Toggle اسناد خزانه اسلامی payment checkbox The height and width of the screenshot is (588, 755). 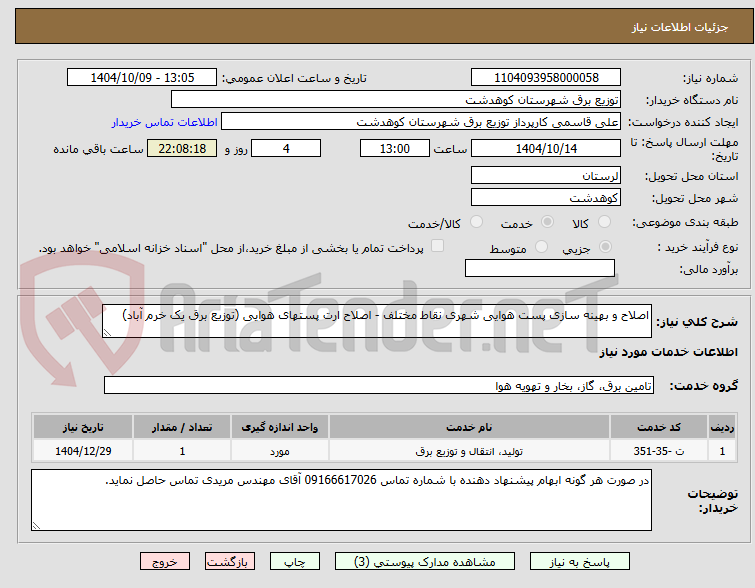click(437, 246)
